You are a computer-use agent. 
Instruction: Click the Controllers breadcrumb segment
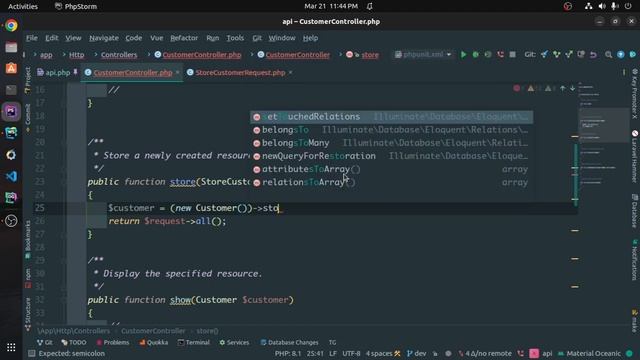click(119, 55)
